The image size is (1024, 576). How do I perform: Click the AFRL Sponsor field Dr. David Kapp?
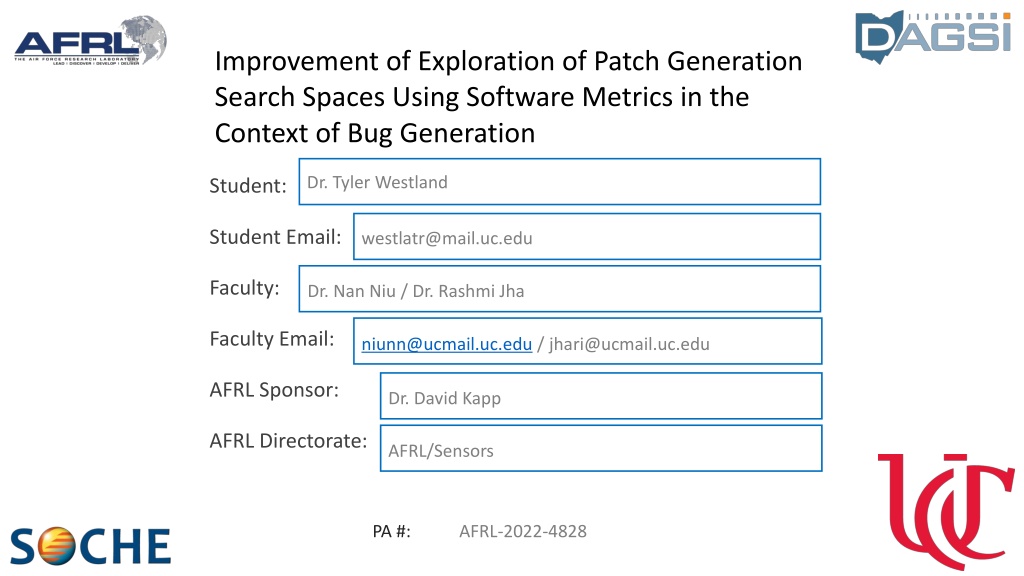click(x=601, y=396)
